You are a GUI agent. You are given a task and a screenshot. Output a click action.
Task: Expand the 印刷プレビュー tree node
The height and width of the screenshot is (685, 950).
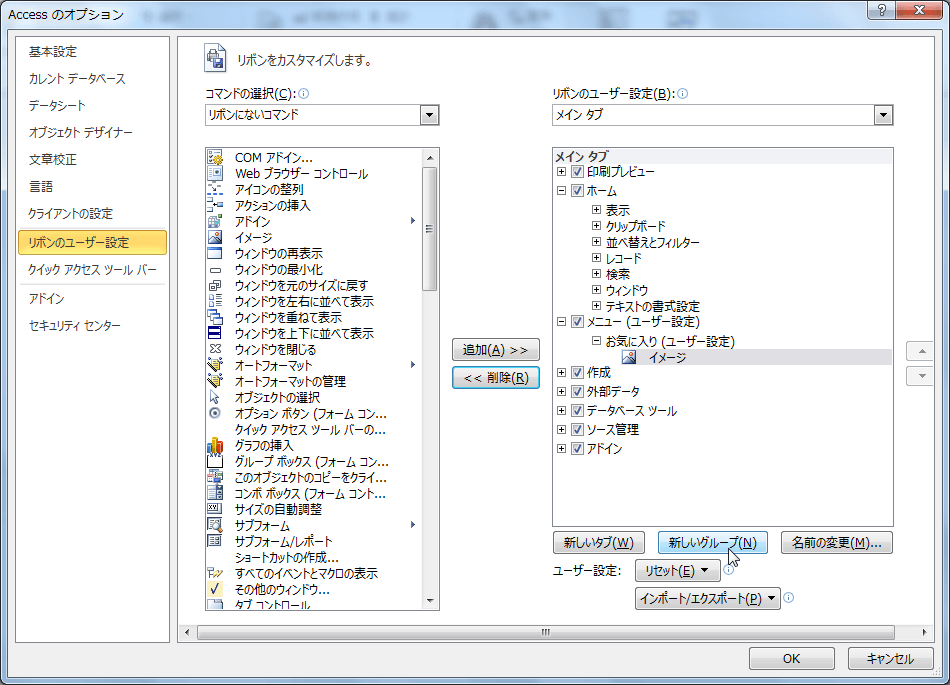click(x=562, y=171)
